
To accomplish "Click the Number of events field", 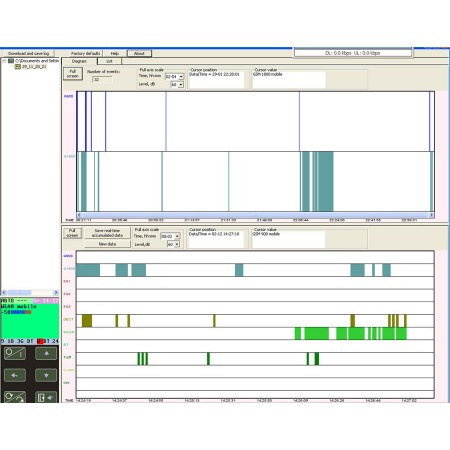I will (x=102, y=80).
